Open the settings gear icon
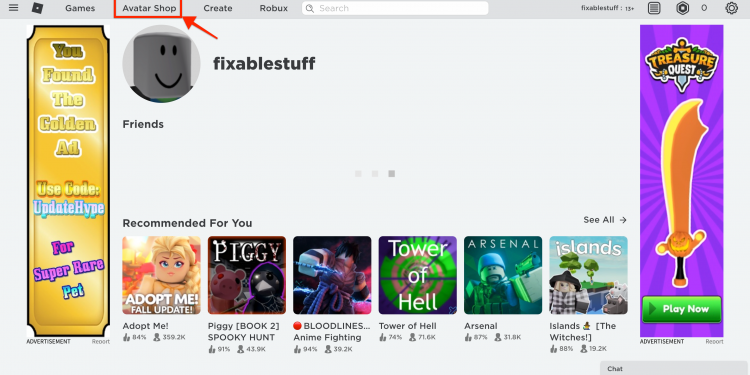 731,8
